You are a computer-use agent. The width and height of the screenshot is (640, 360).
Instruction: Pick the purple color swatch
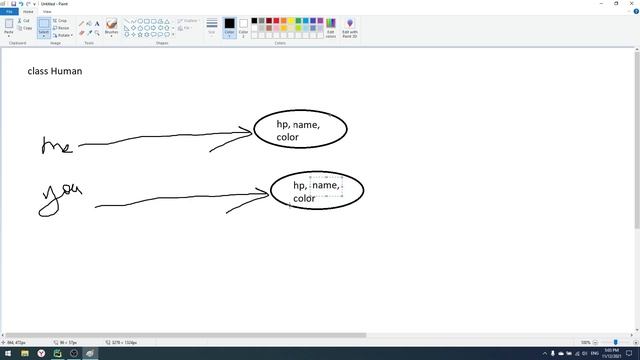pyautogui.click(x=320, y=21)
